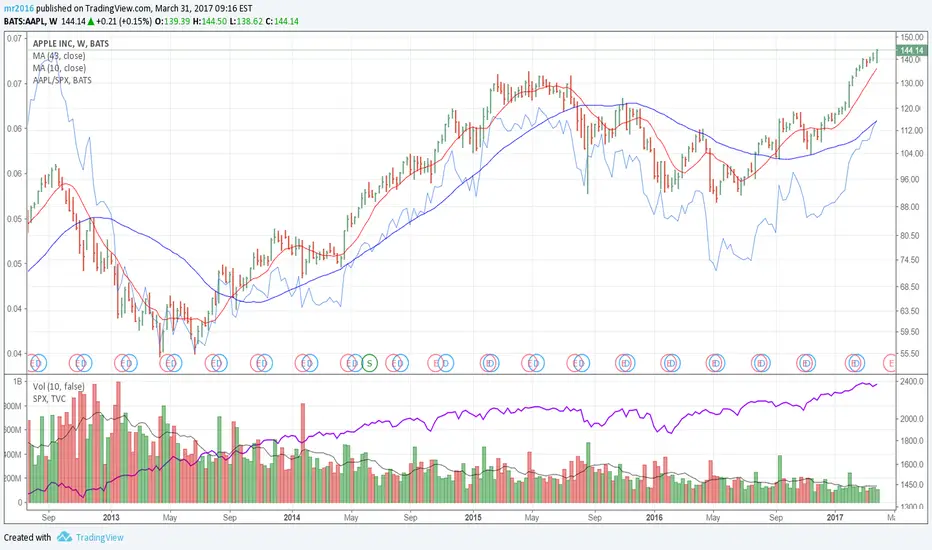The height and width of the screenshot is (550, 932).
Task: Select the AAPL/SPX, BATS legend entry
Action: coord(62,80)
